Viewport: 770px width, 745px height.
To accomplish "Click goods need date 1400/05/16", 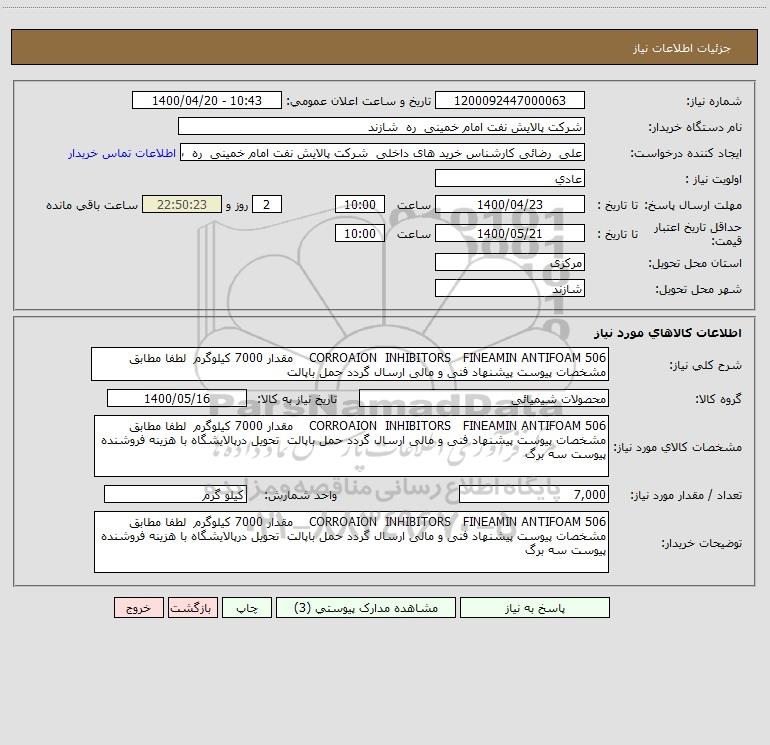I will click(177, 398).
